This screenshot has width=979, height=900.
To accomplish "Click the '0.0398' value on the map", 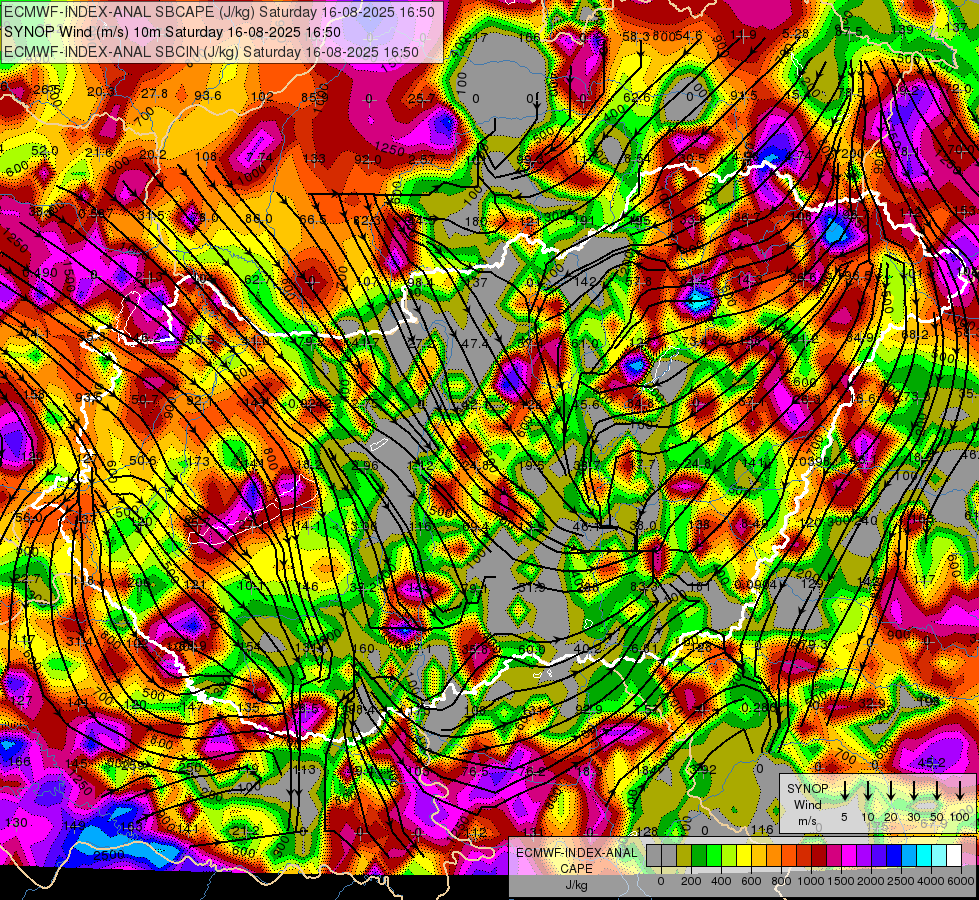I will click(809, 462).
